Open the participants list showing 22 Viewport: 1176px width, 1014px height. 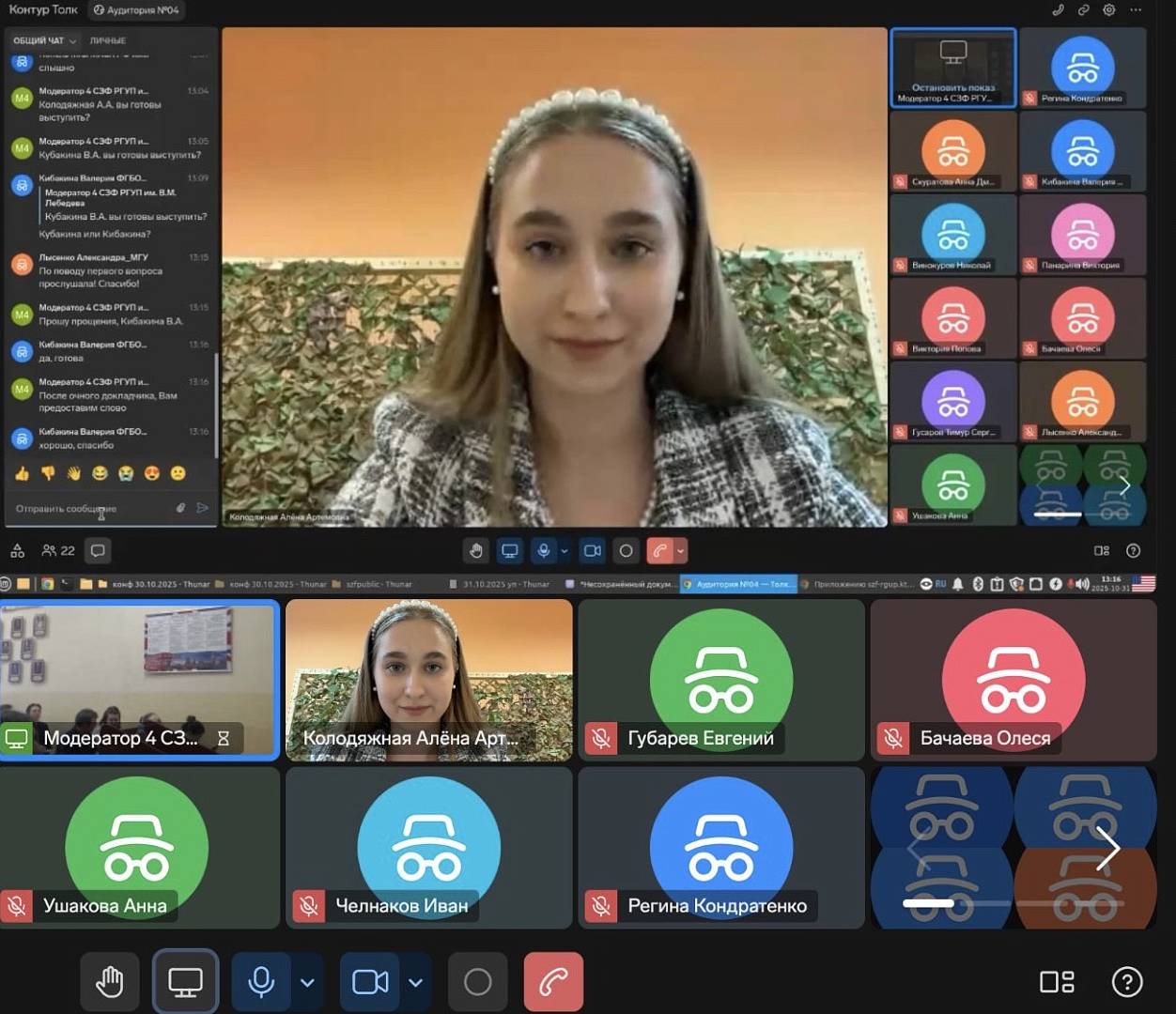(x=58, y=551)
